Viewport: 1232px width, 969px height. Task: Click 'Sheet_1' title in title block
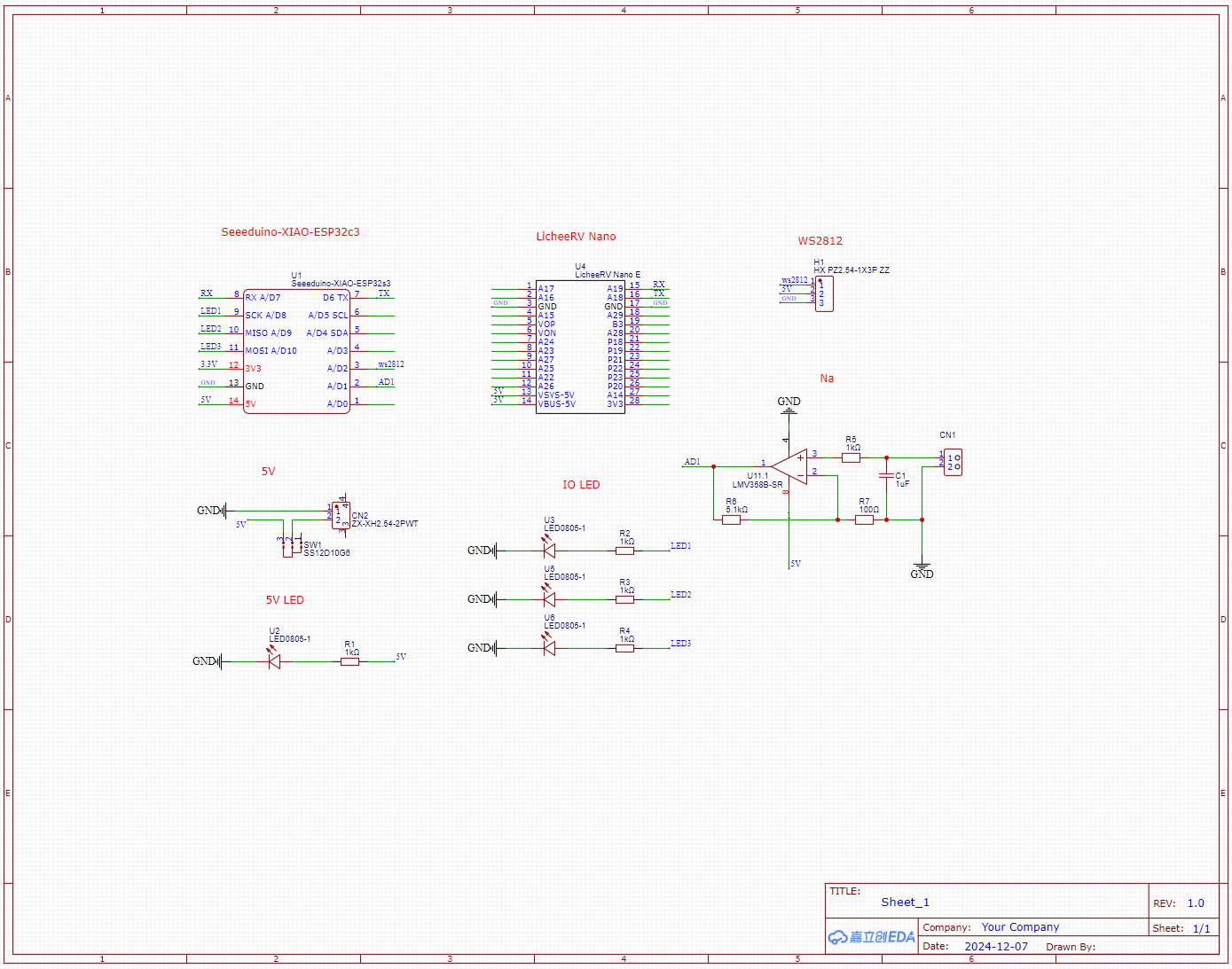(x=905, y=903)
